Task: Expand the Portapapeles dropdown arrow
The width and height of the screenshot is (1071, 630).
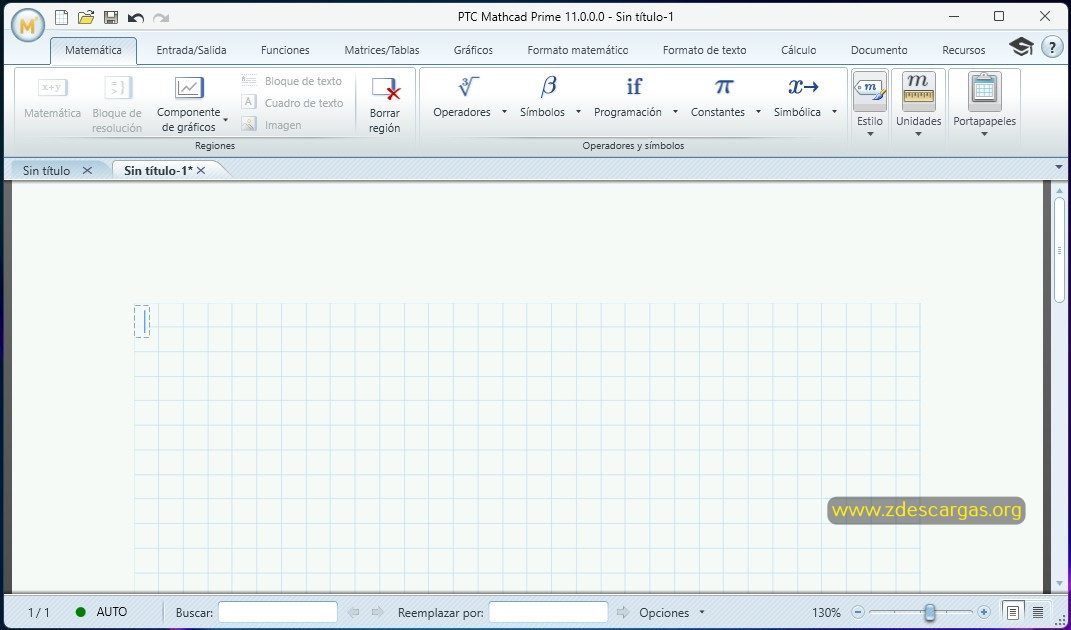Action: (x=984, y=134)
